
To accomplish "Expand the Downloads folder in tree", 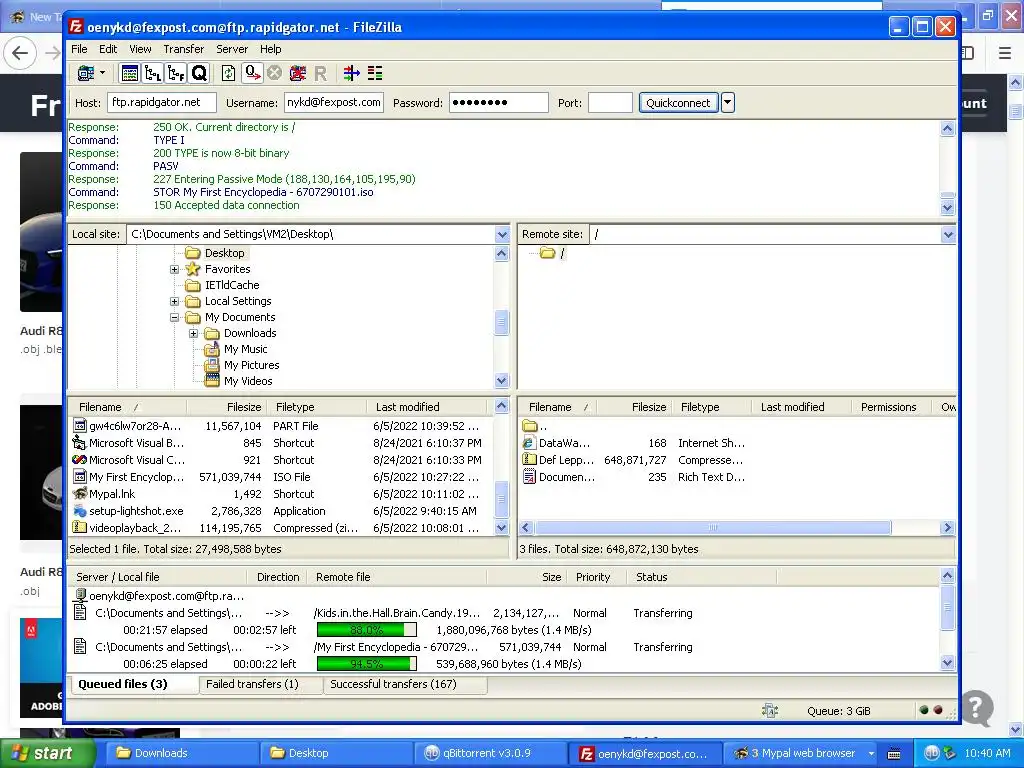I will pyautogui.click(x=193, y=333).
